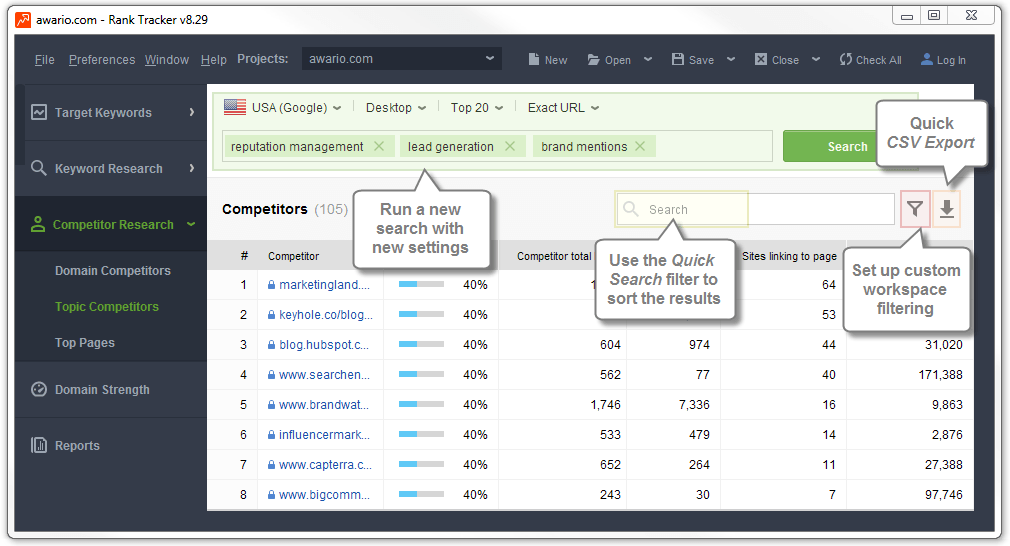Screen dimensions: 1010x546
Task: Click the lock icon beside blog.hubspot
Action: coord(271,345)
